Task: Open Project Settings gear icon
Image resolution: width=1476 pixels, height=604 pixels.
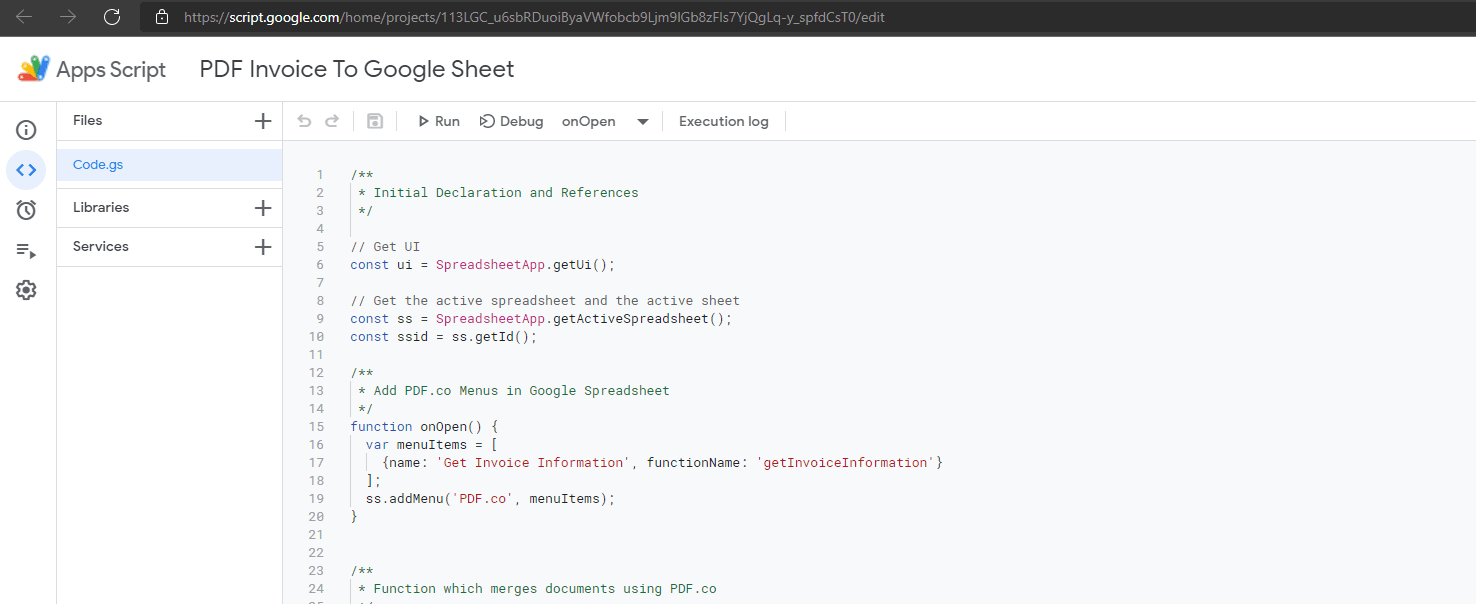Action: point(26,290)
